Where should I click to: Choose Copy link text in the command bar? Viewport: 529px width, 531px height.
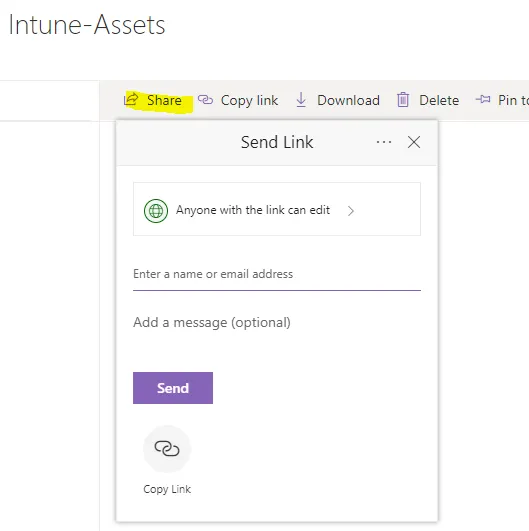pyautogui.click(x=249, y=101)
